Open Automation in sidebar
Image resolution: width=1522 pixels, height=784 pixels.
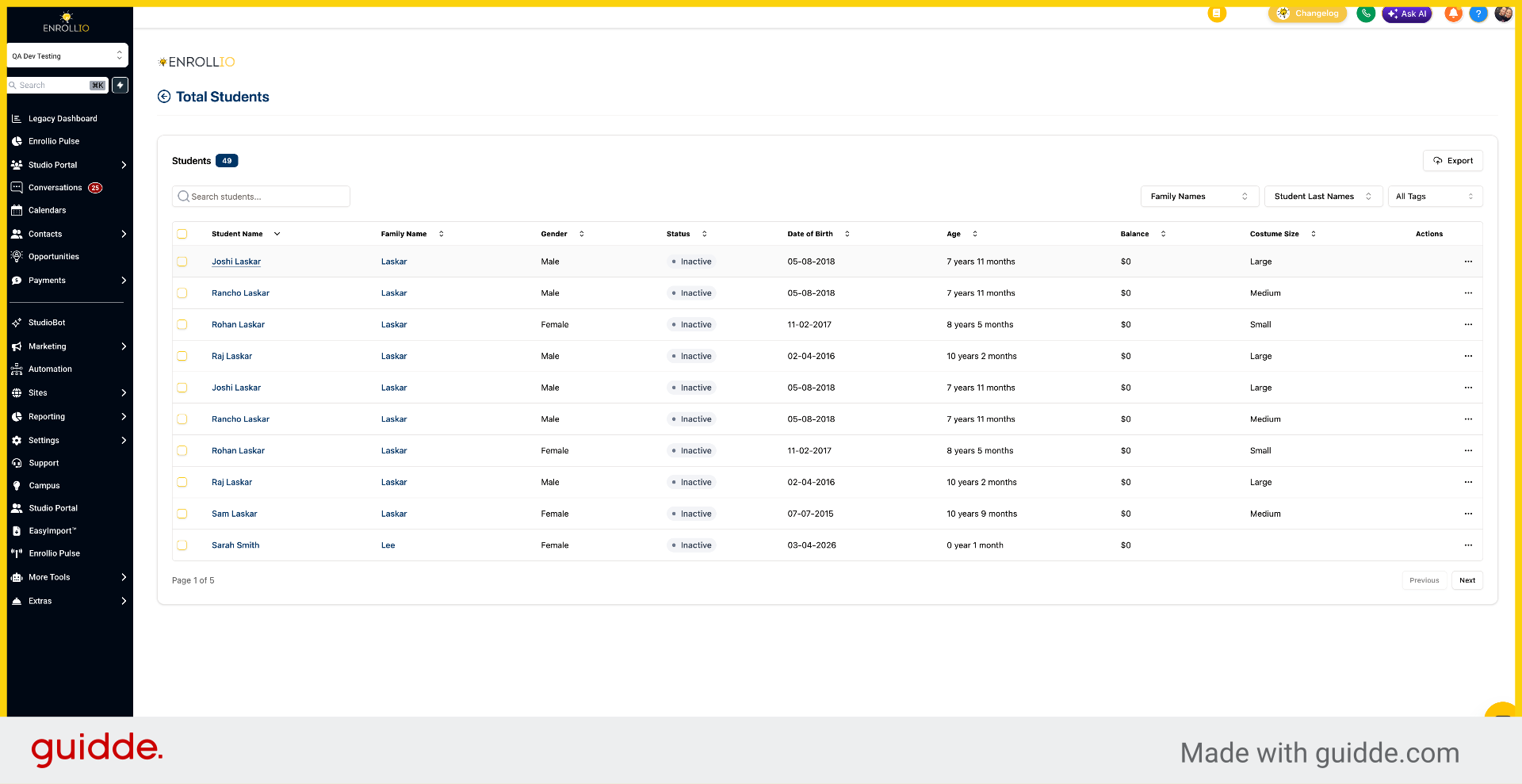(50, 369)
